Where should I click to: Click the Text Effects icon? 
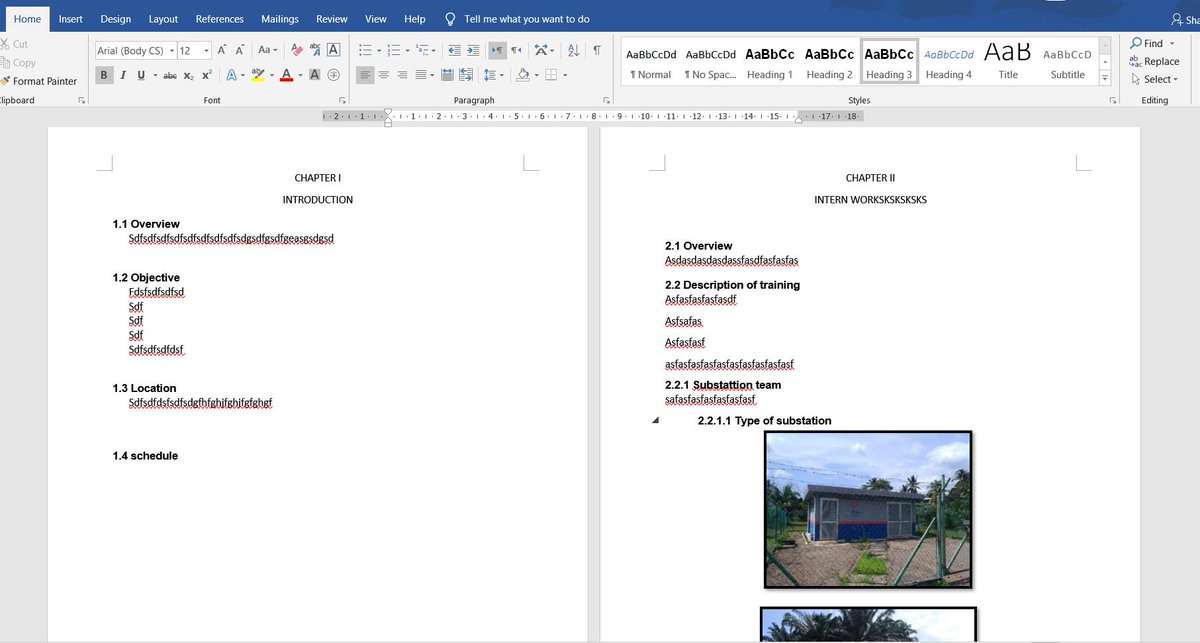[x=231, y=75]
